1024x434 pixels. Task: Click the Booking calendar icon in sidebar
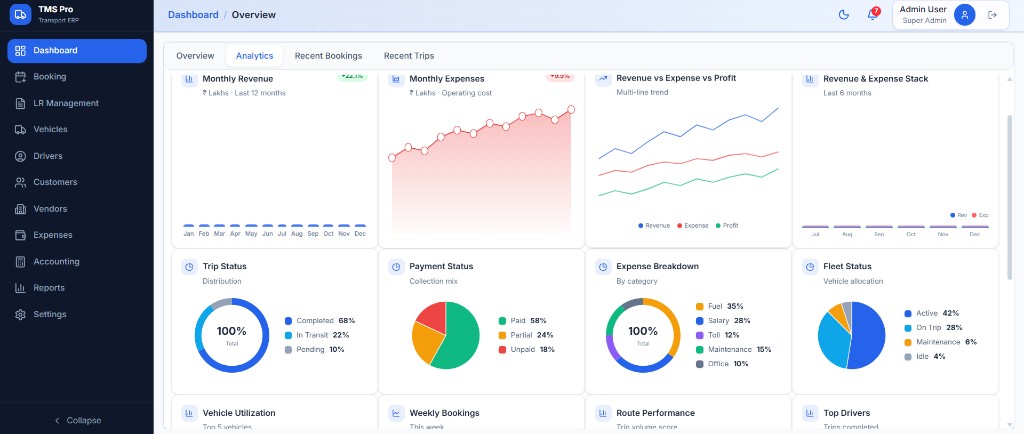(x=20, y=77)
